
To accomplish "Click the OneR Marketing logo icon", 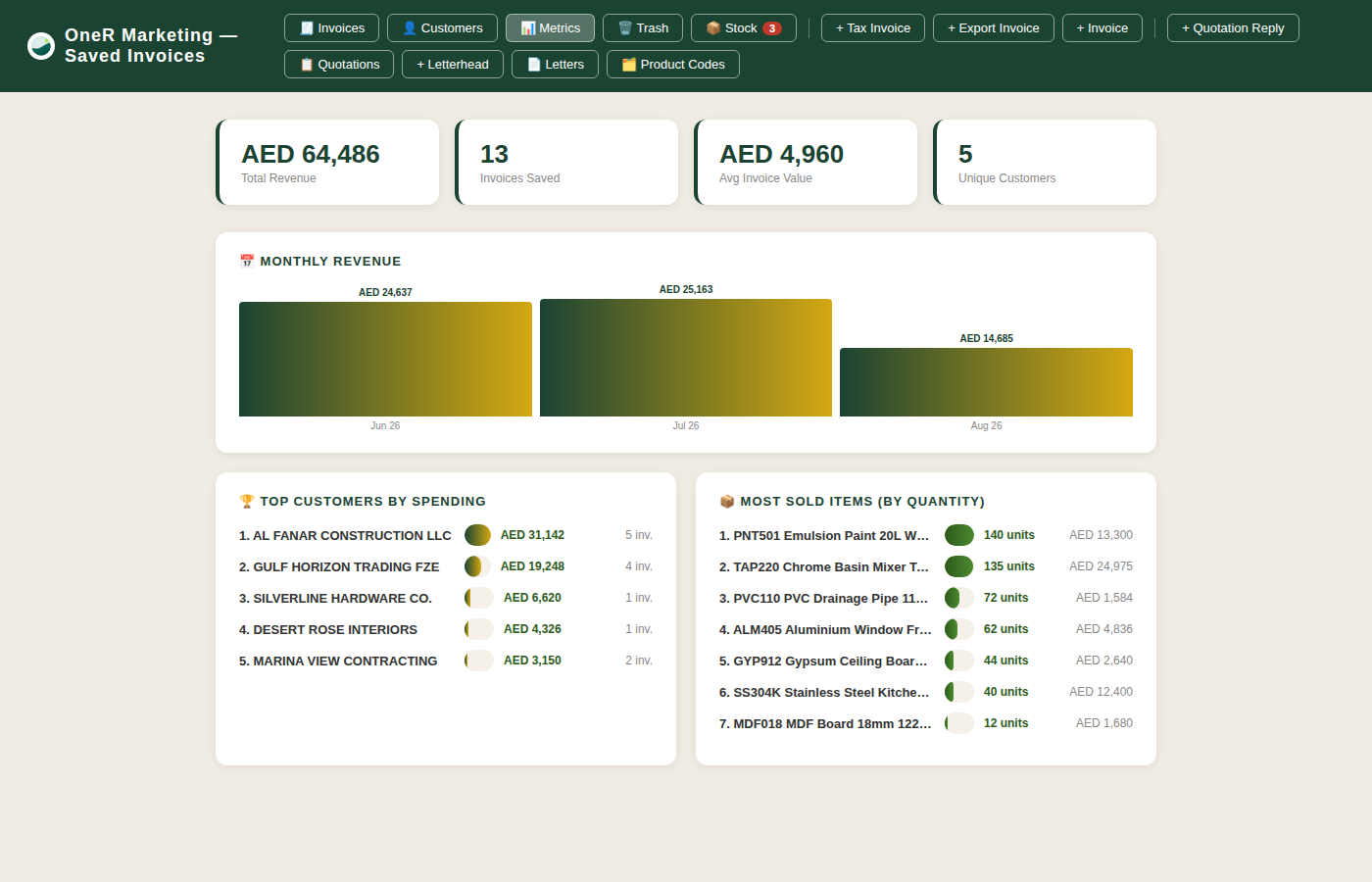I will [41, 45].
